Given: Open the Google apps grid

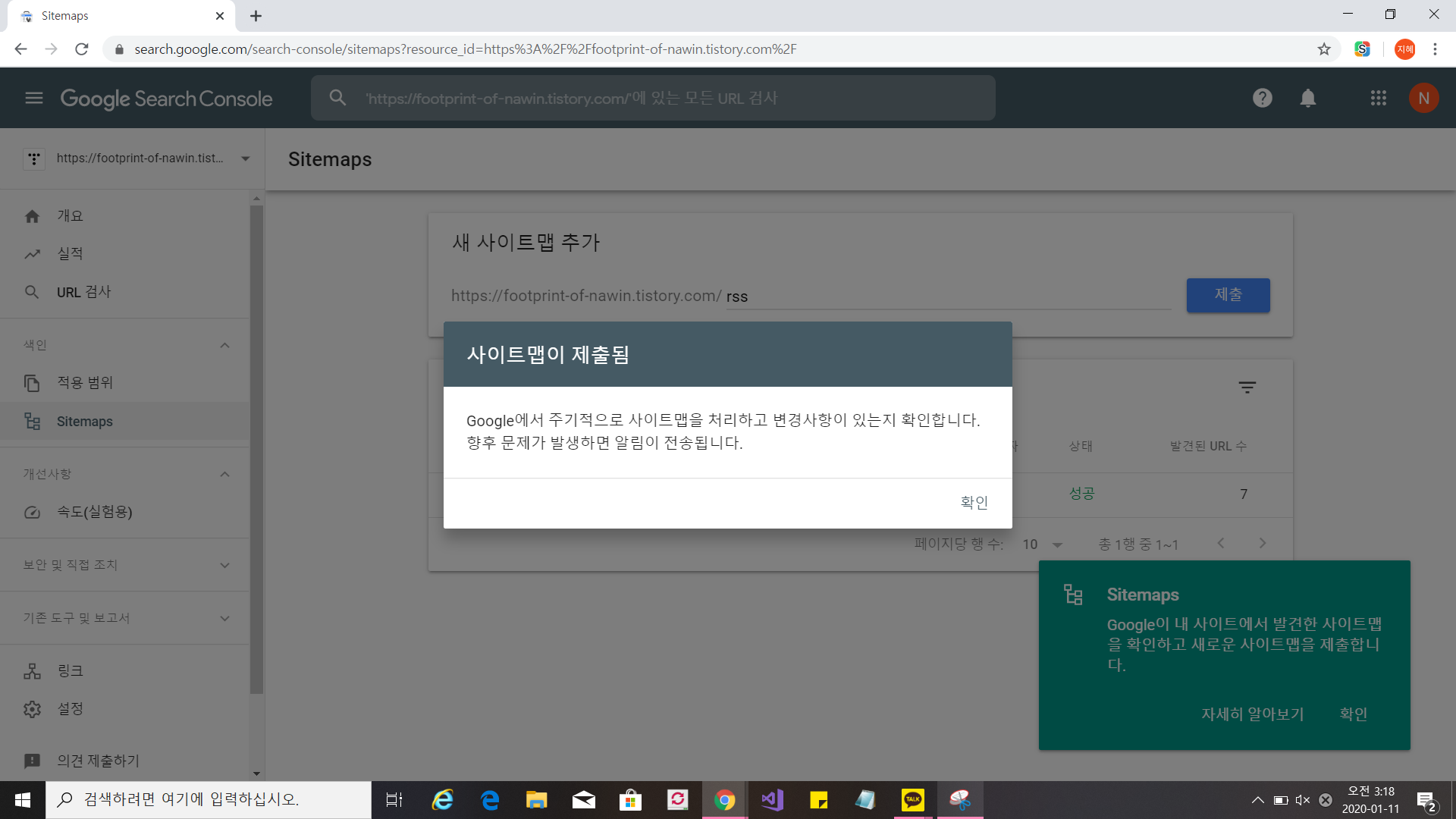Looking at the screenshot, I should (x=1379, y=98).
